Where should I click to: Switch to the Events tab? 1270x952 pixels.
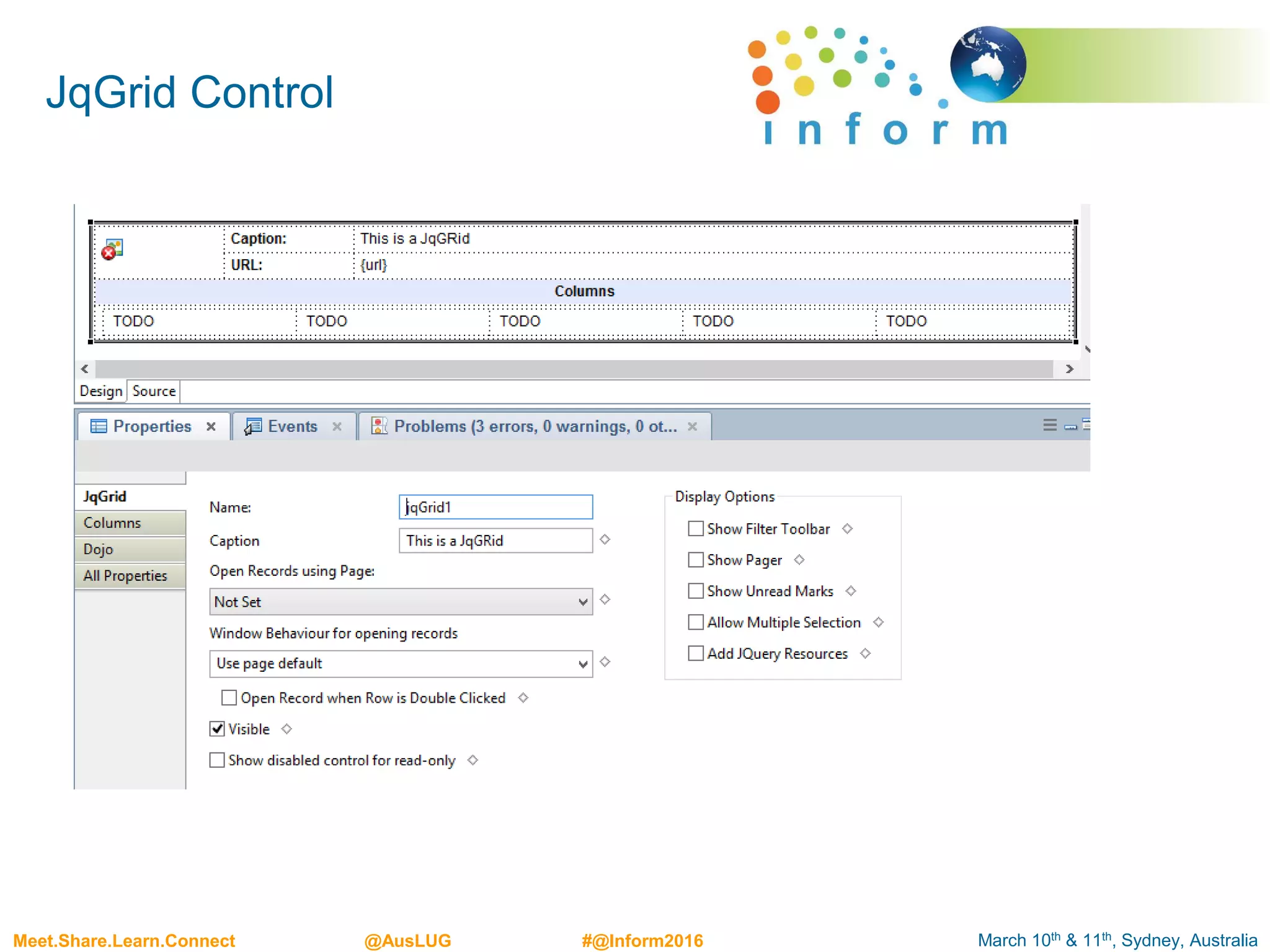(291, 426)
